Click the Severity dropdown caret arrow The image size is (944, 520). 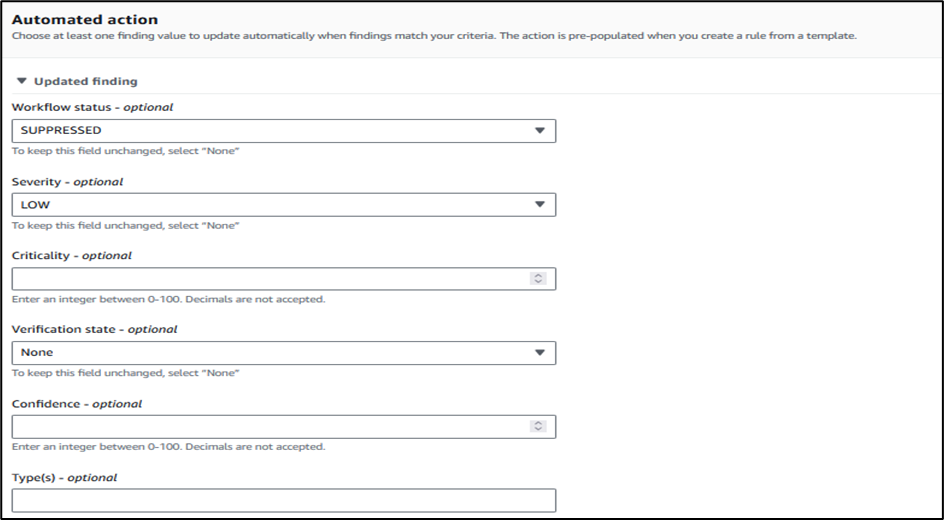(539, 205)
